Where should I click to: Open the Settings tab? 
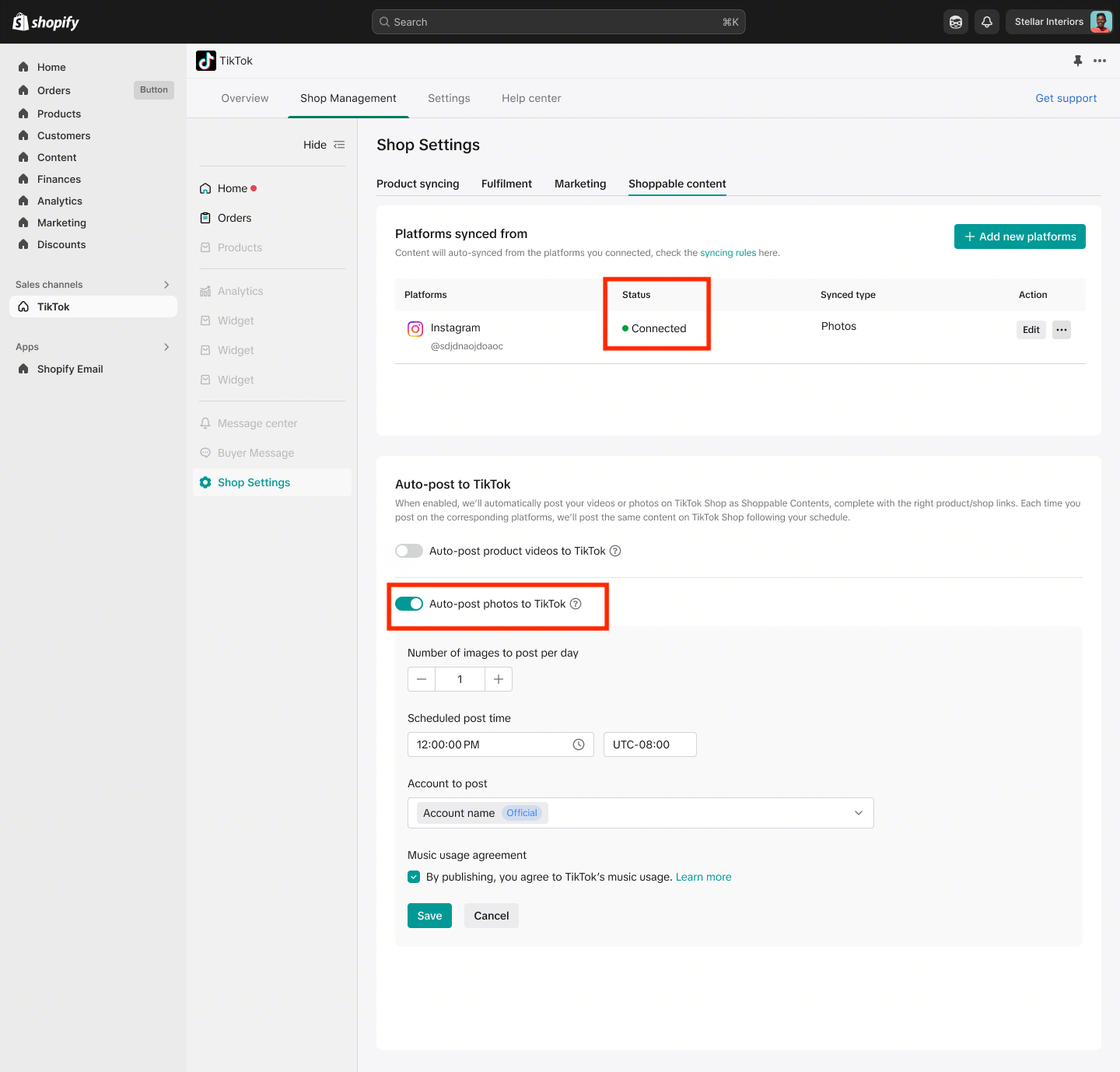click(449, 98)
